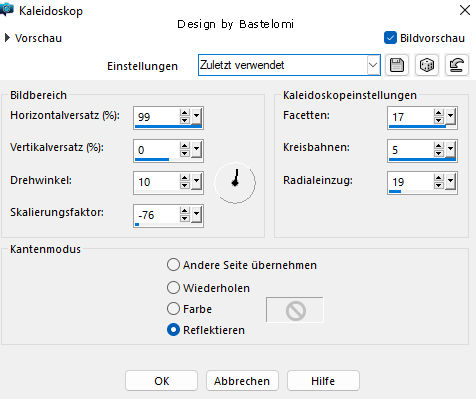The width and height of the screenshot is (476, 399).
Task: Select the Wiederholen radio button
Action: (x=173, y=288)
